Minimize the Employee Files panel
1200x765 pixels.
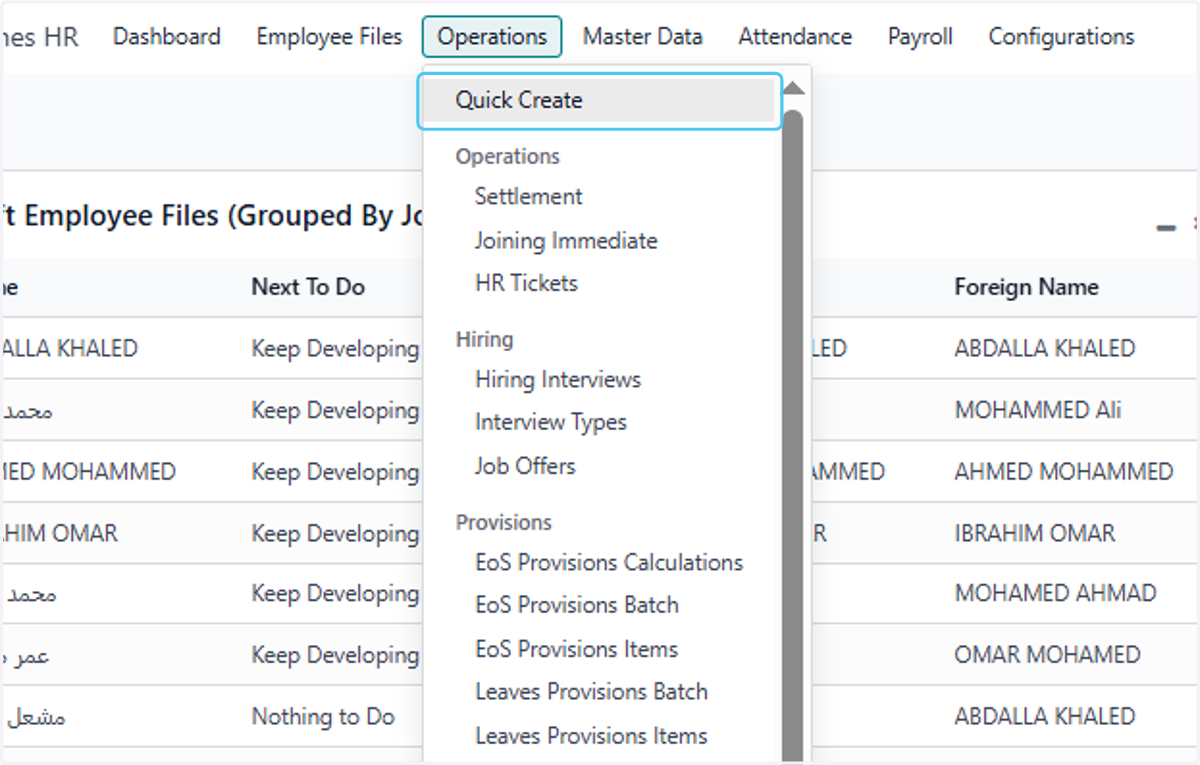pyautogui.click(x=1166, y=229)
